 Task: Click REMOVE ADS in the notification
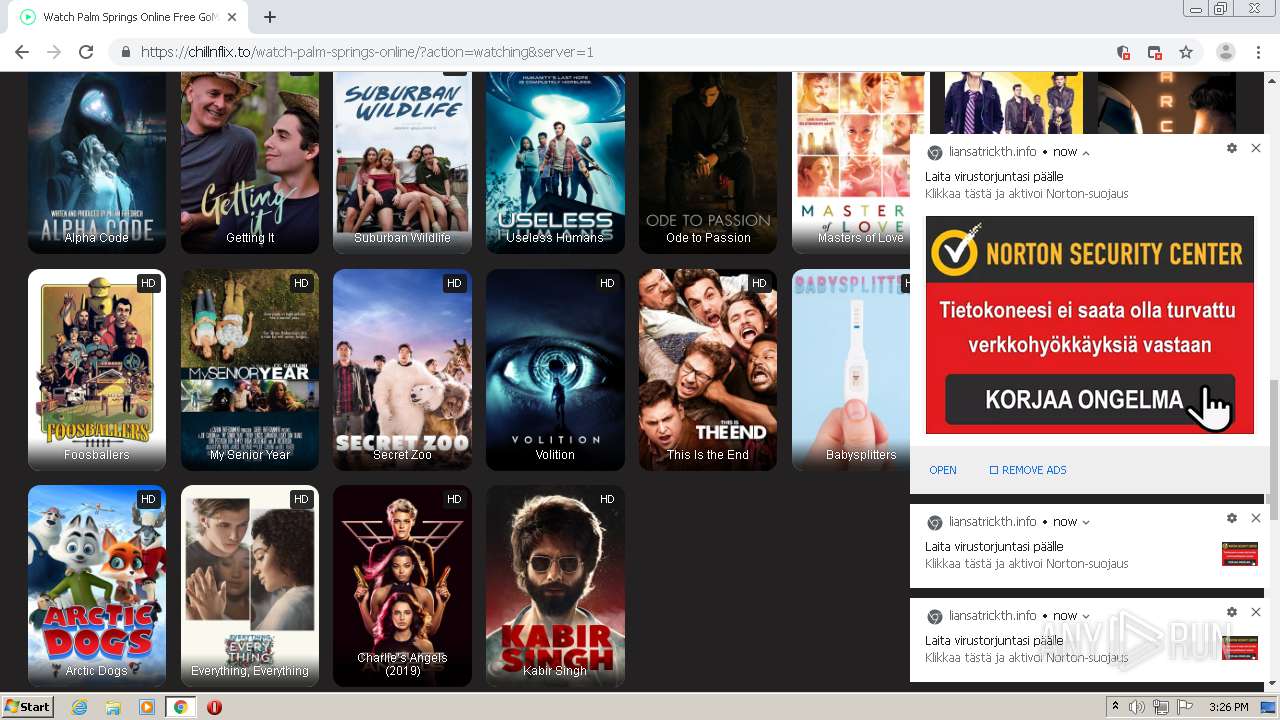click(x=1028, y=470)
